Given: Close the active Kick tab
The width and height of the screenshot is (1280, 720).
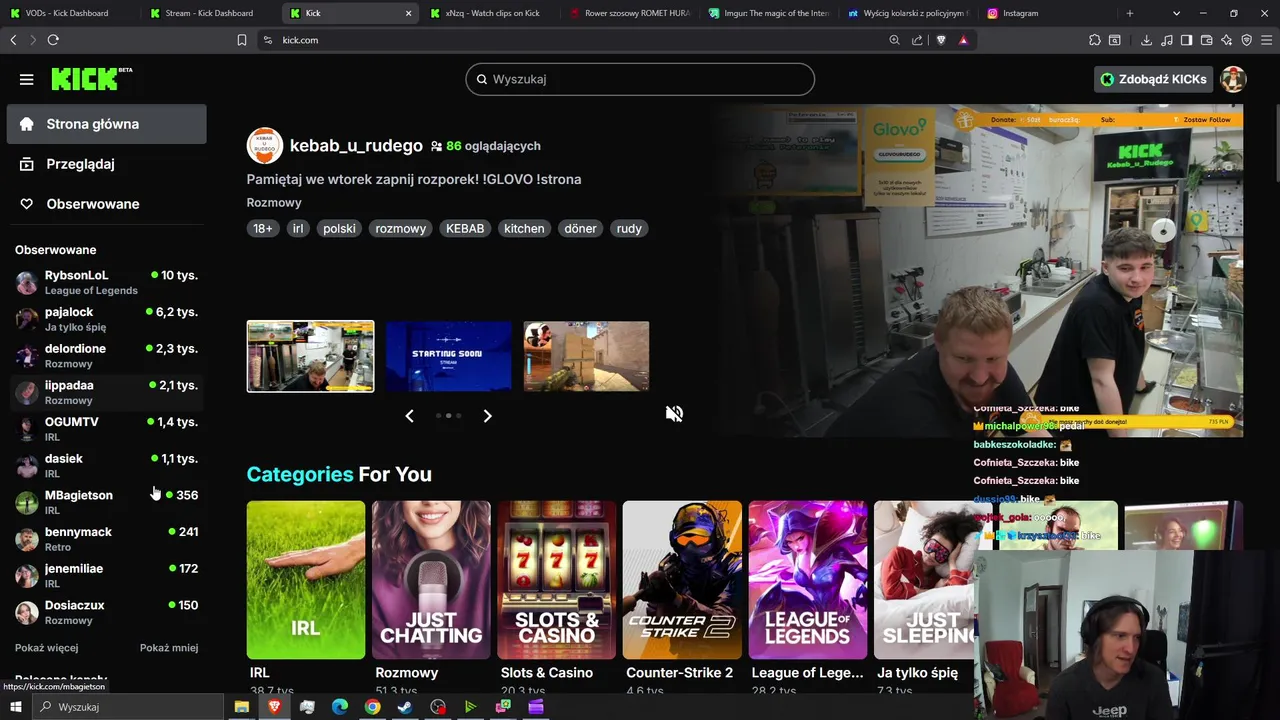Looking at the screenshot, I should pyautogui.click(x=408, y=13).
